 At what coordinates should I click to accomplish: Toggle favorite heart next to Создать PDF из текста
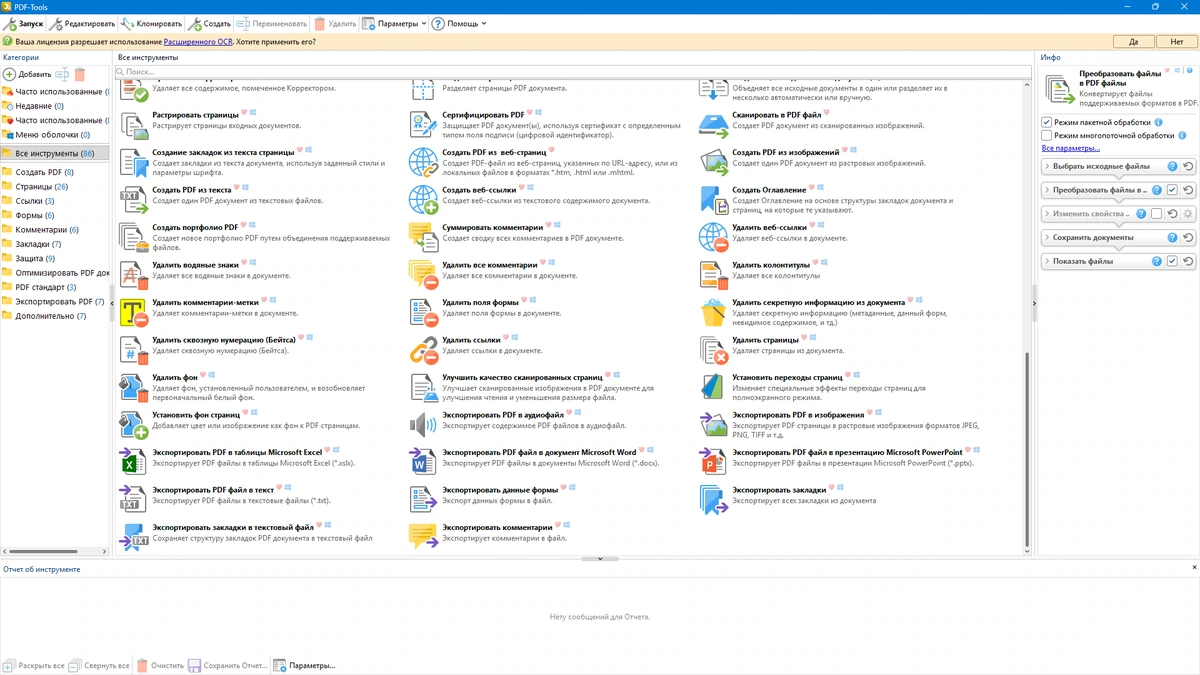pyautogui.click(x=236, y=188)
